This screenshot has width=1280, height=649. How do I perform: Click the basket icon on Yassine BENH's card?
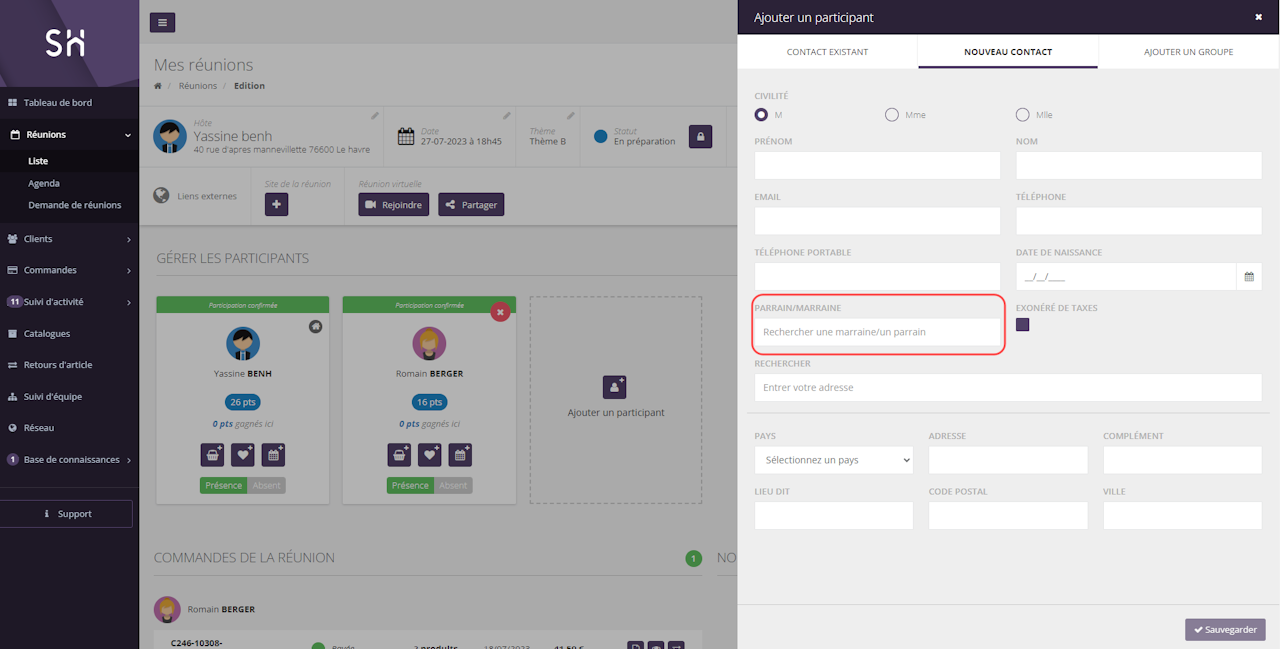(213, 455)
